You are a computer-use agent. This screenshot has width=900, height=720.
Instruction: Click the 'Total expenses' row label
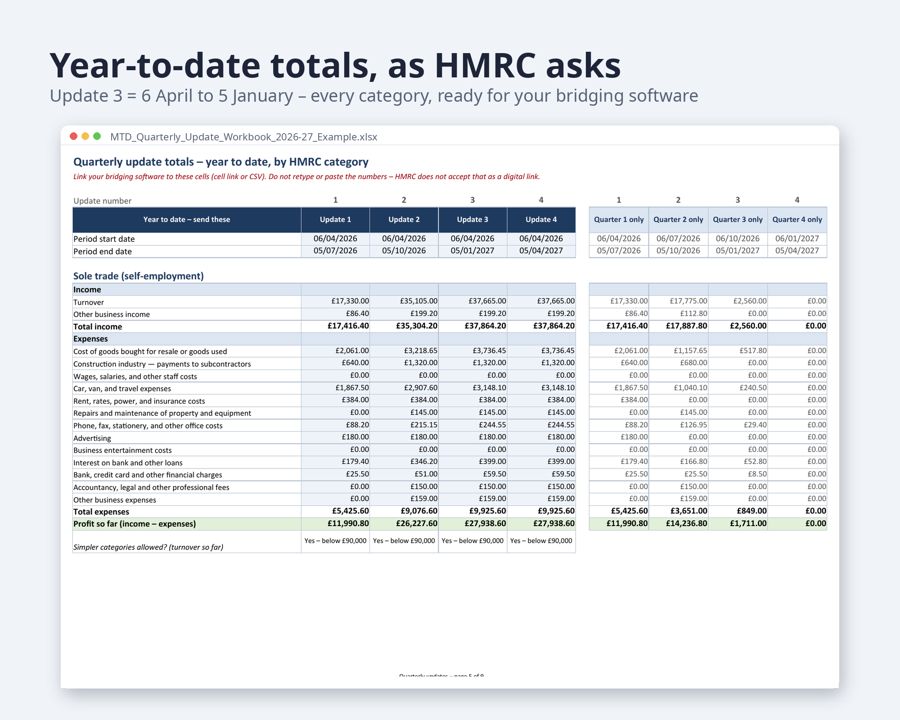(x=101, y=512)
